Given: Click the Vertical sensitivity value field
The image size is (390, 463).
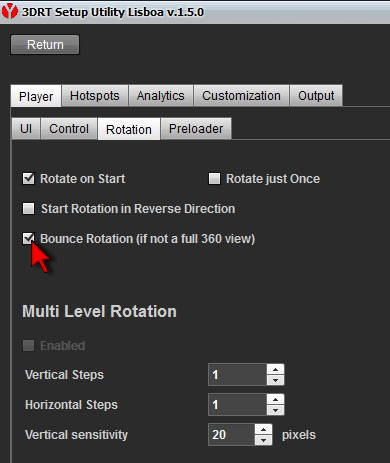Looking at the screenshot, I should pos(232,435).
